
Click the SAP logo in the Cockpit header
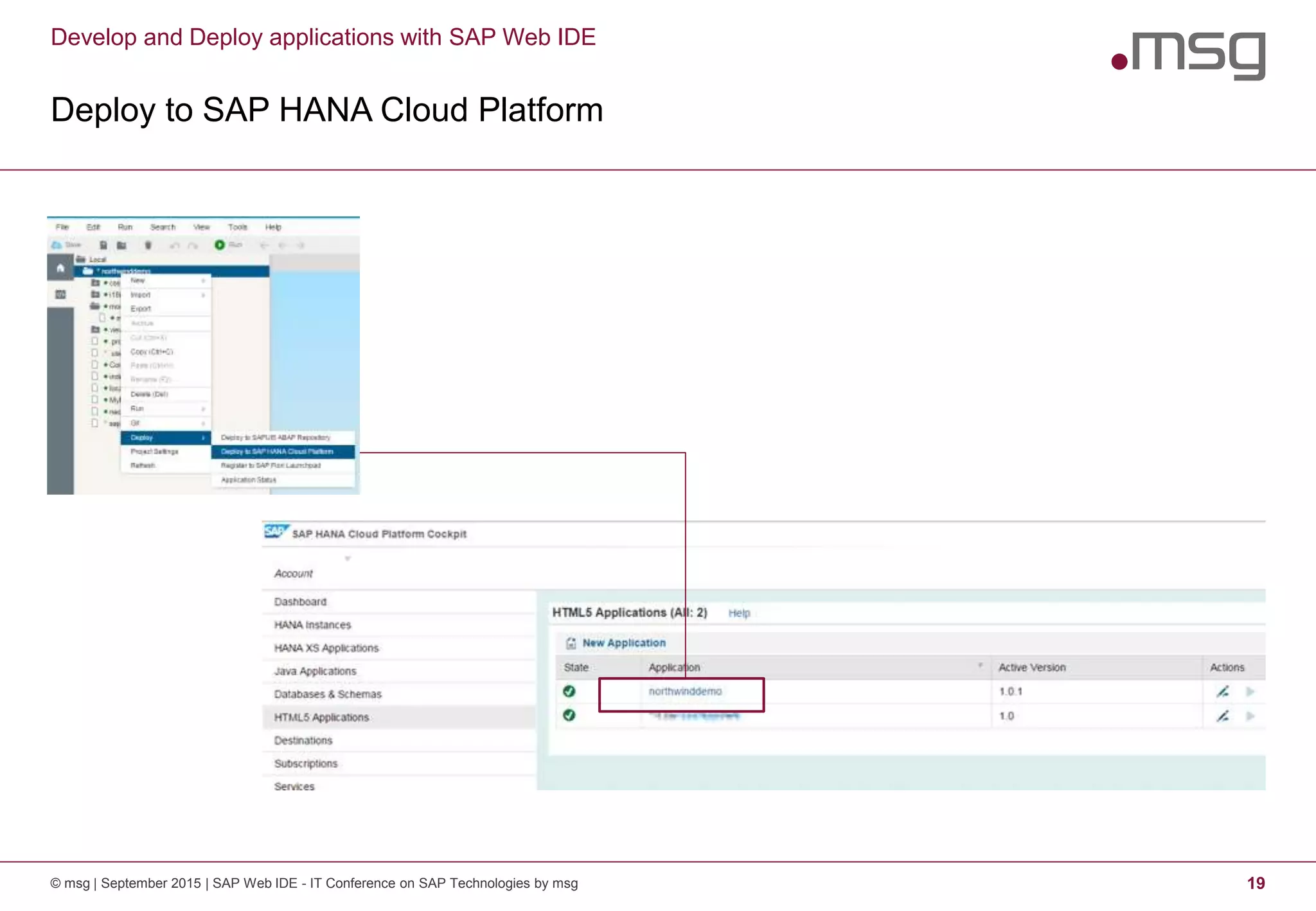coord(276,531)
